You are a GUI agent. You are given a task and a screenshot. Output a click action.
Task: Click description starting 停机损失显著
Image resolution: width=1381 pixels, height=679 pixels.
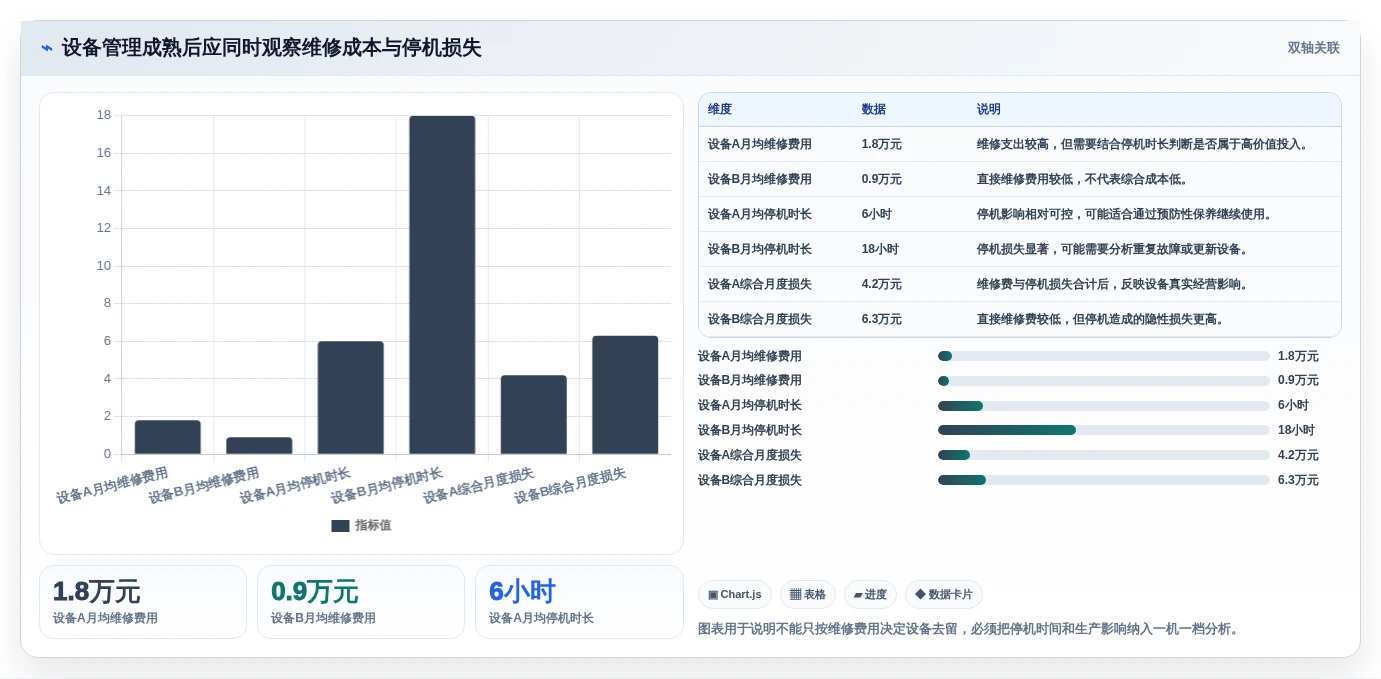coord(1113,250)
